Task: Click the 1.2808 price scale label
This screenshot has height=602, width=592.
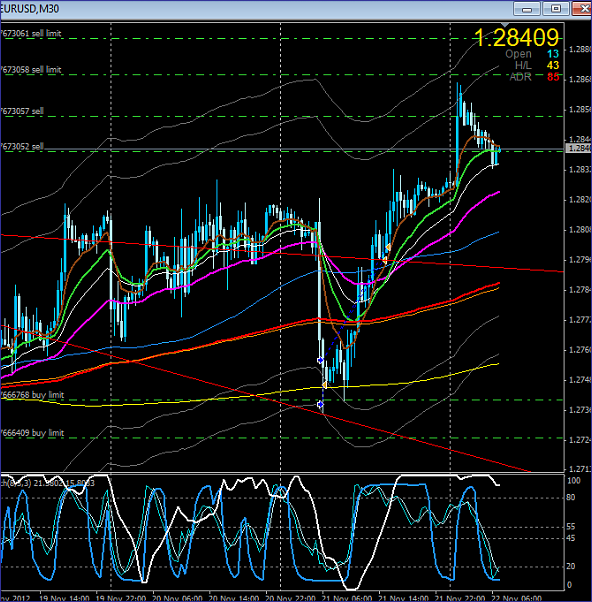Action: (580, 230)
